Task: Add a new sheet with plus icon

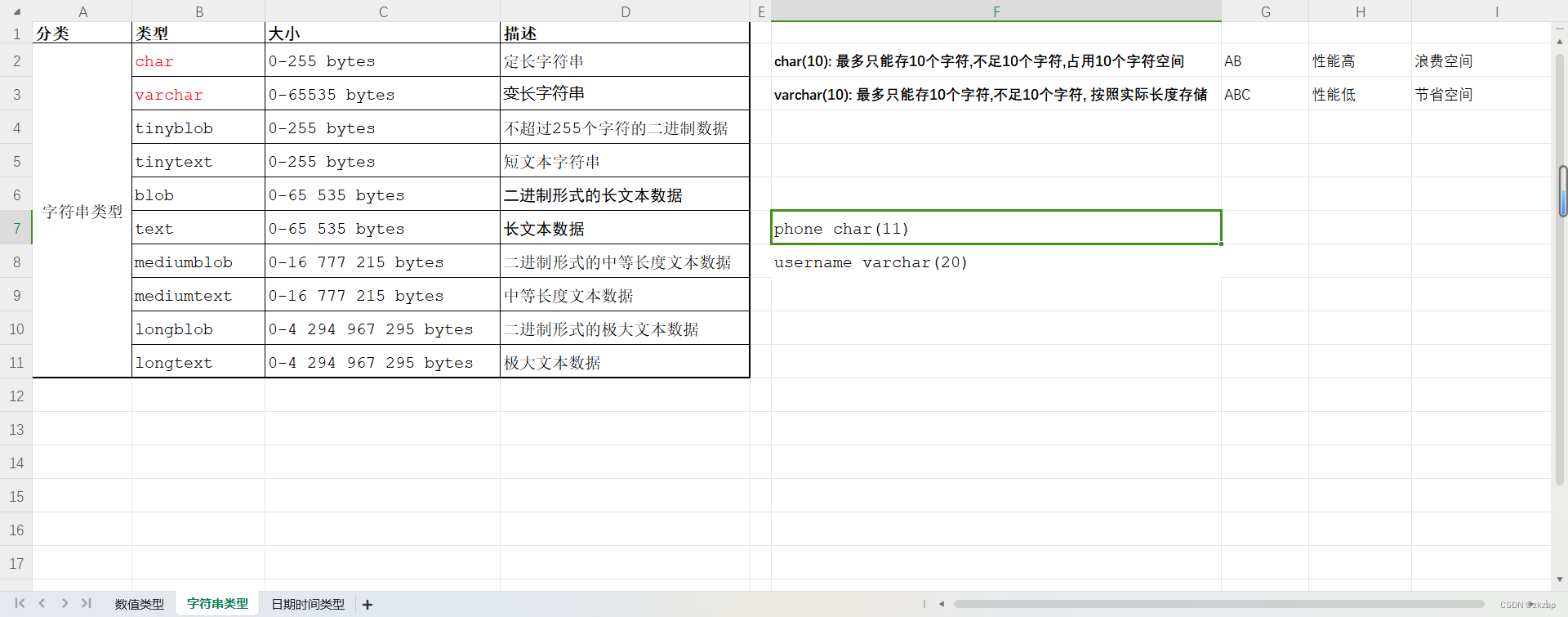Action: coord(367,605)
